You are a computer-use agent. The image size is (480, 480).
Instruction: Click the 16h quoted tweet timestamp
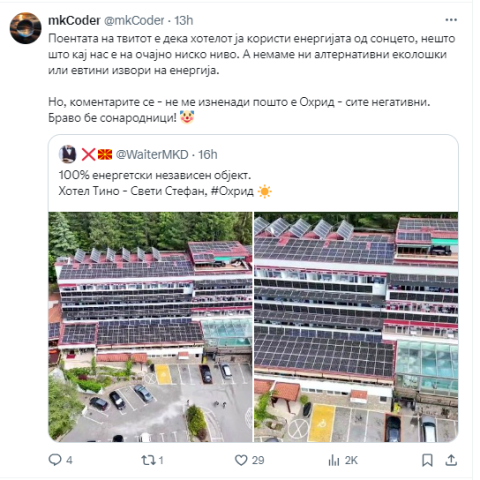point(208,155)
